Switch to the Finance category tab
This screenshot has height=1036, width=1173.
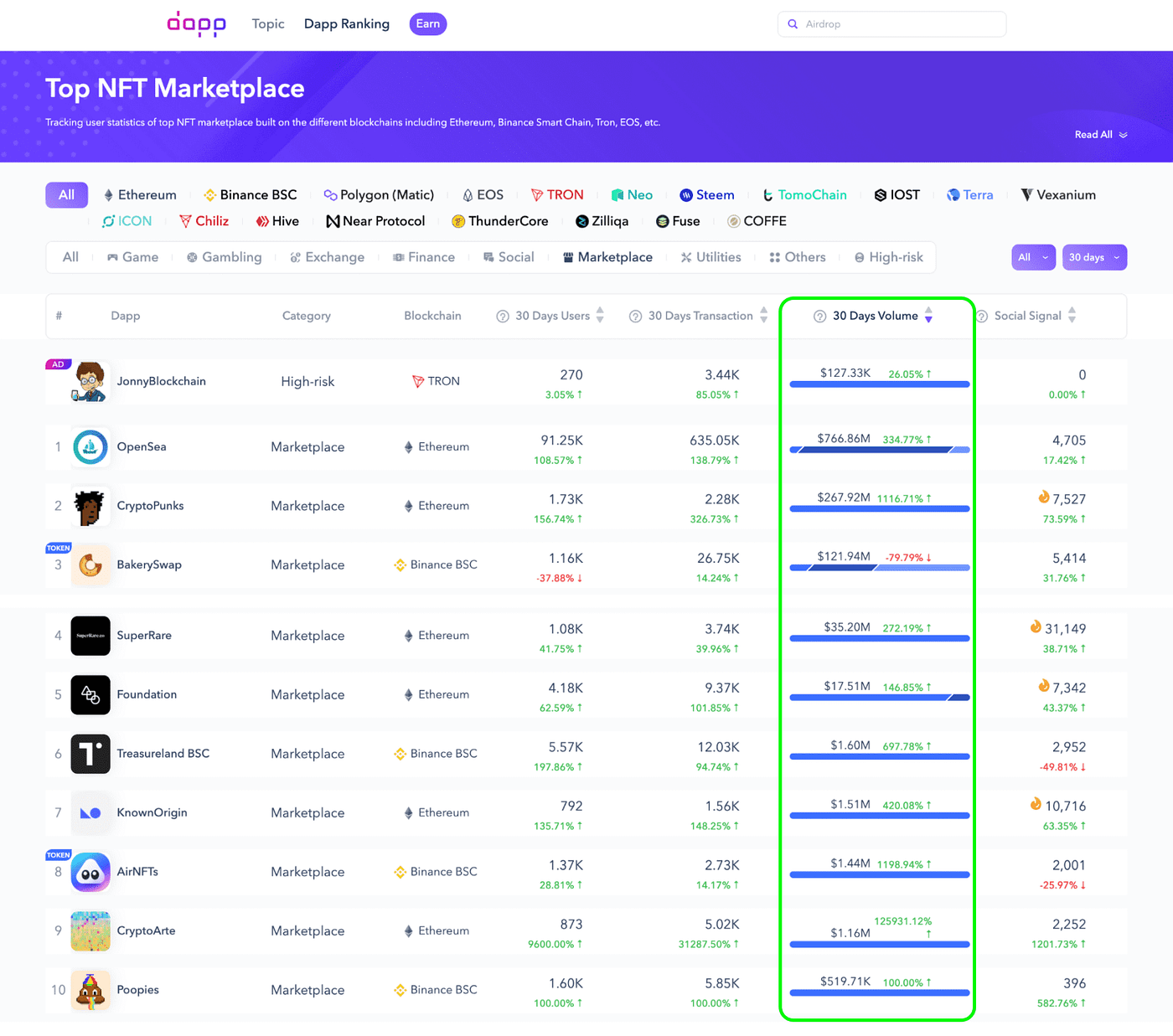pos(424,258)
